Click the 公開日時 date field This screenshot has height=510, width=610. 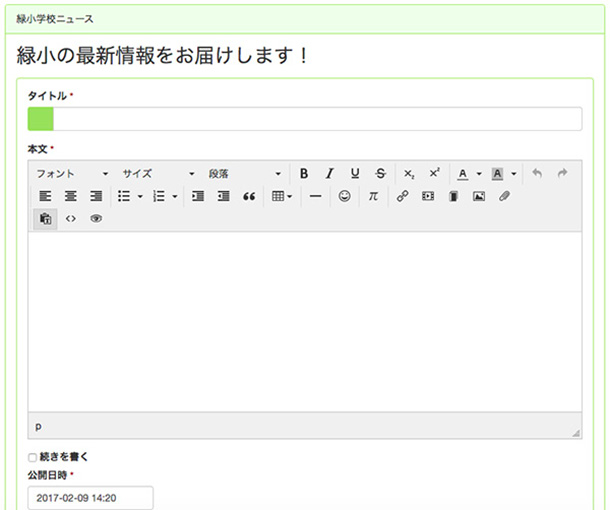[x=91, y=498]
